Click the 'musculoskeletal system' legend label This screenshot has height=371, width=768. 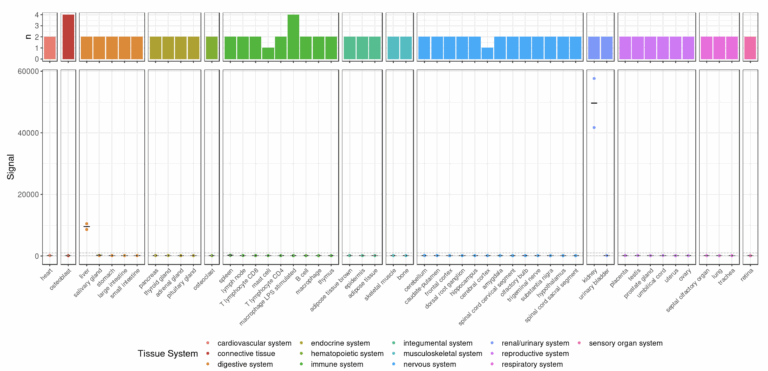pyautogui.click(x=443, y=353)
